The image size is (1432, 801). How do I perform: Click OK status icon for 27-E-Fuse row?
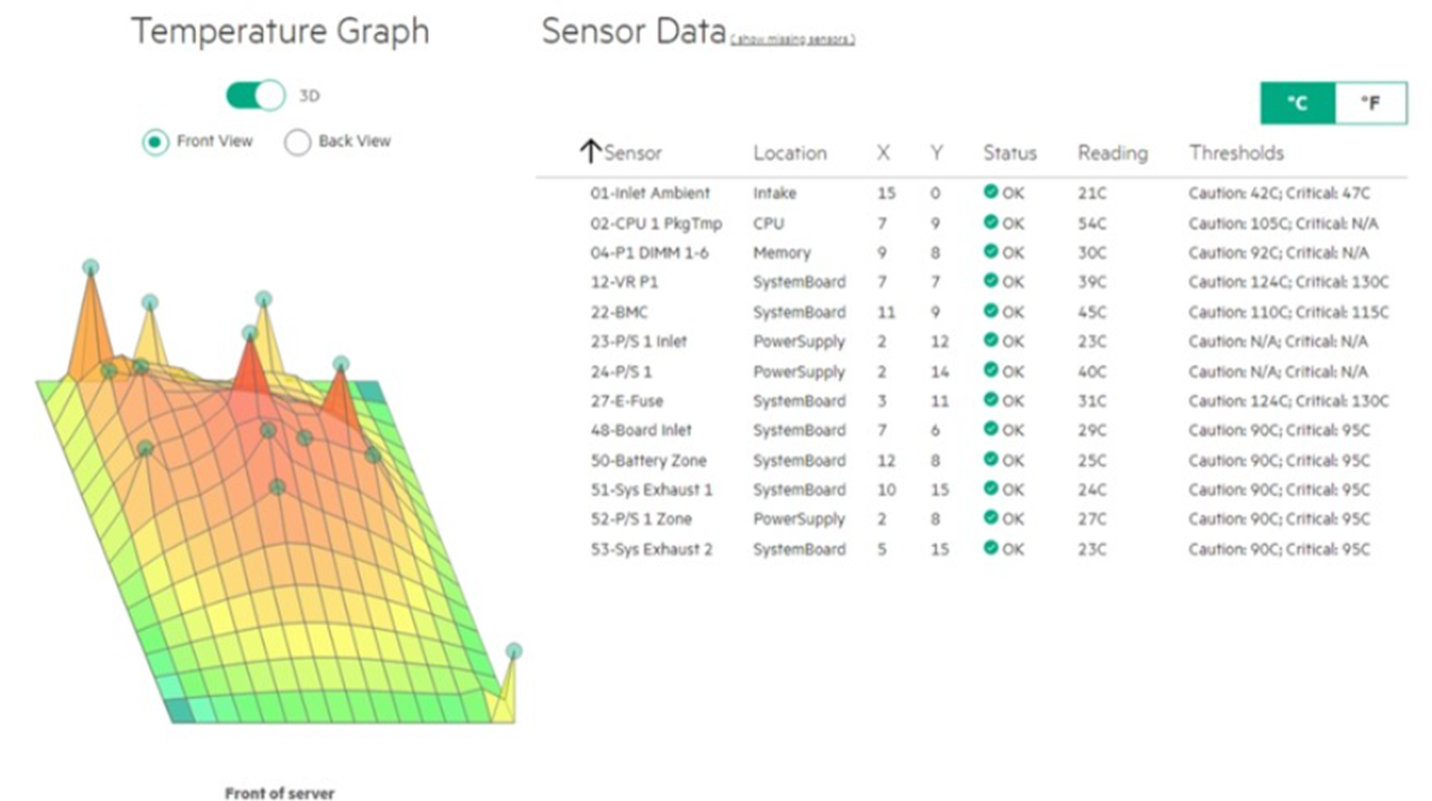[991, 400]
